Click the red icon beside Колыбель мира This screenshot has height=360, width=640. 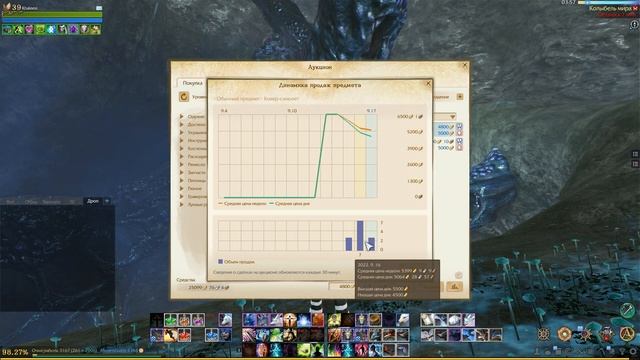(x=635, y=9)
